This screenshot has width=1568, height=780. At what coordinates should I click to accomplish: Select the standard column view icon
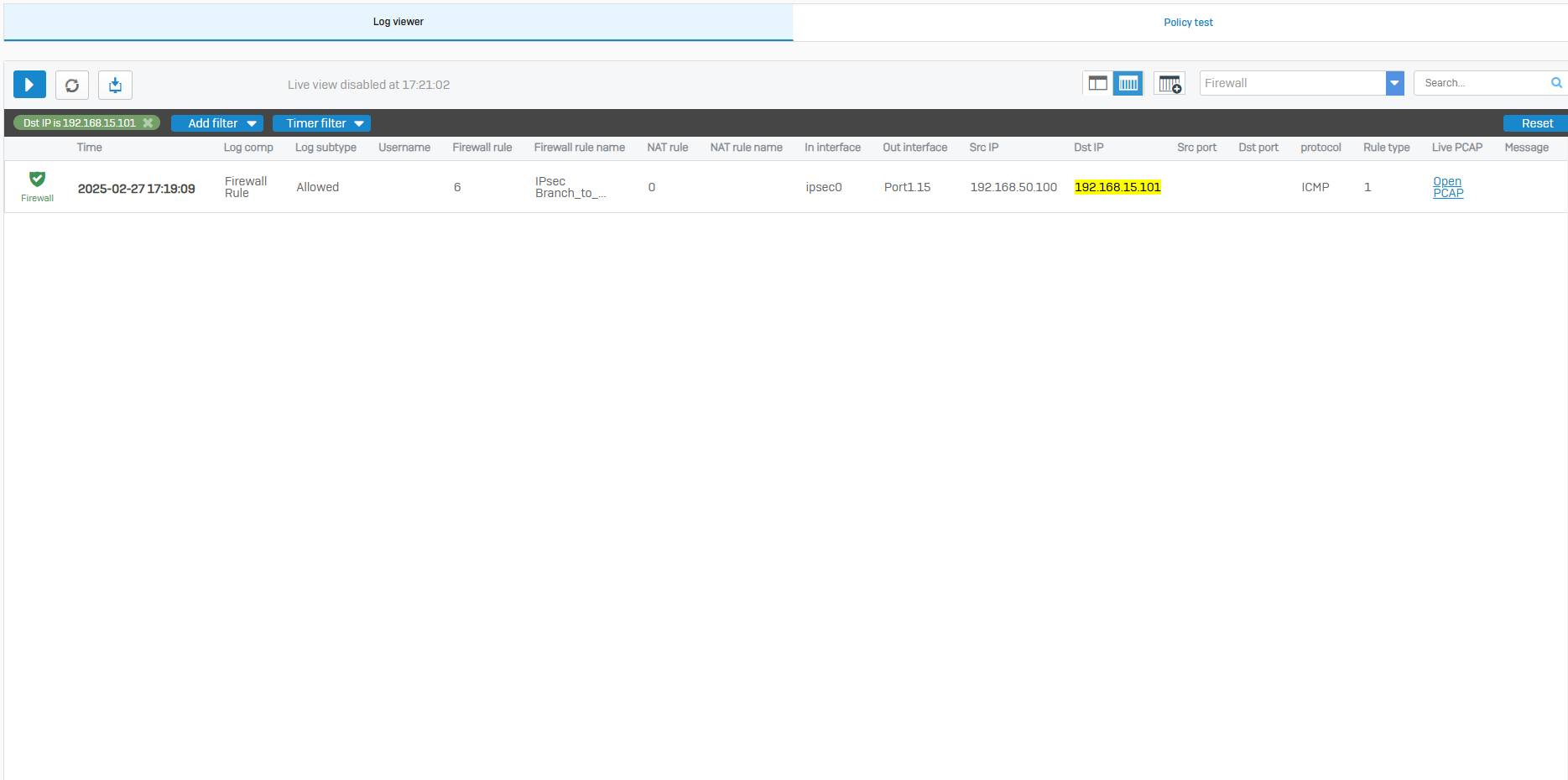[1128, 83]
